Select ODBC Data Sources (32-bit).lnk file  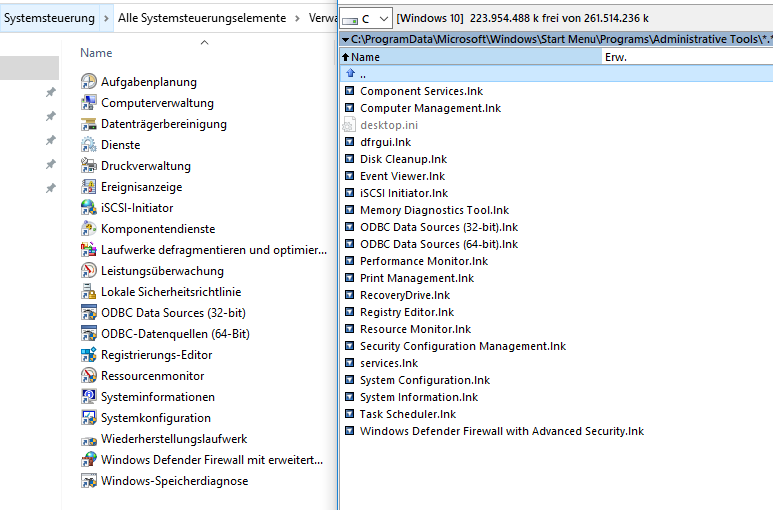click(439, 227)
